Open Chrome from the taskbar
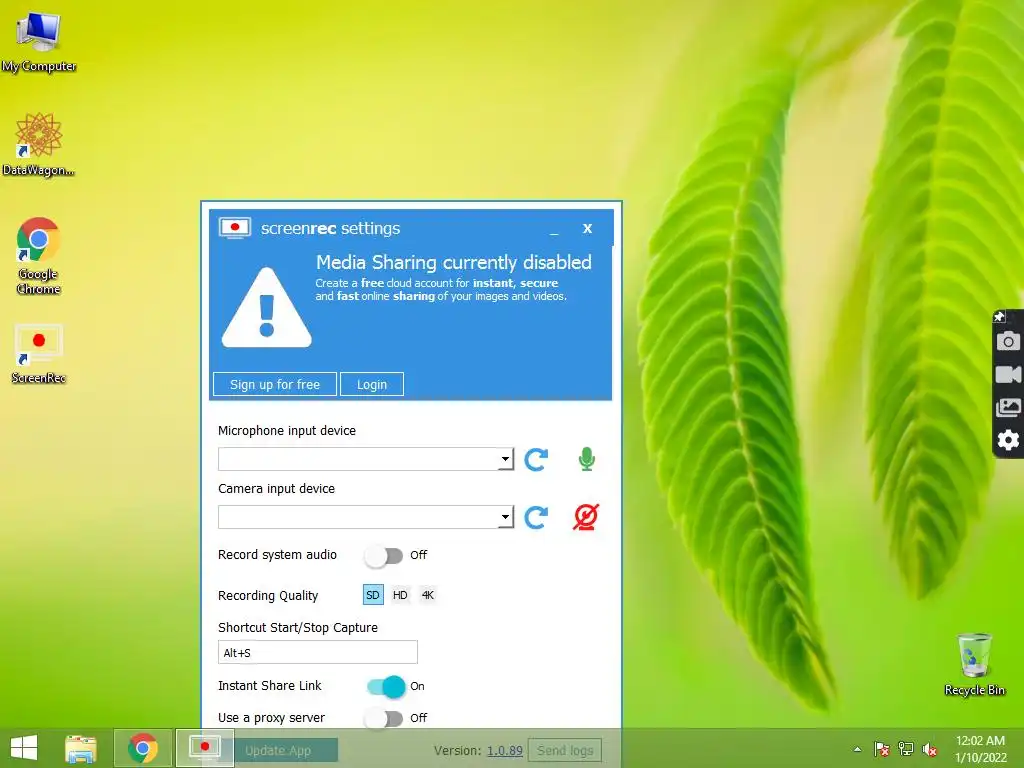 [x=143, y=748]
